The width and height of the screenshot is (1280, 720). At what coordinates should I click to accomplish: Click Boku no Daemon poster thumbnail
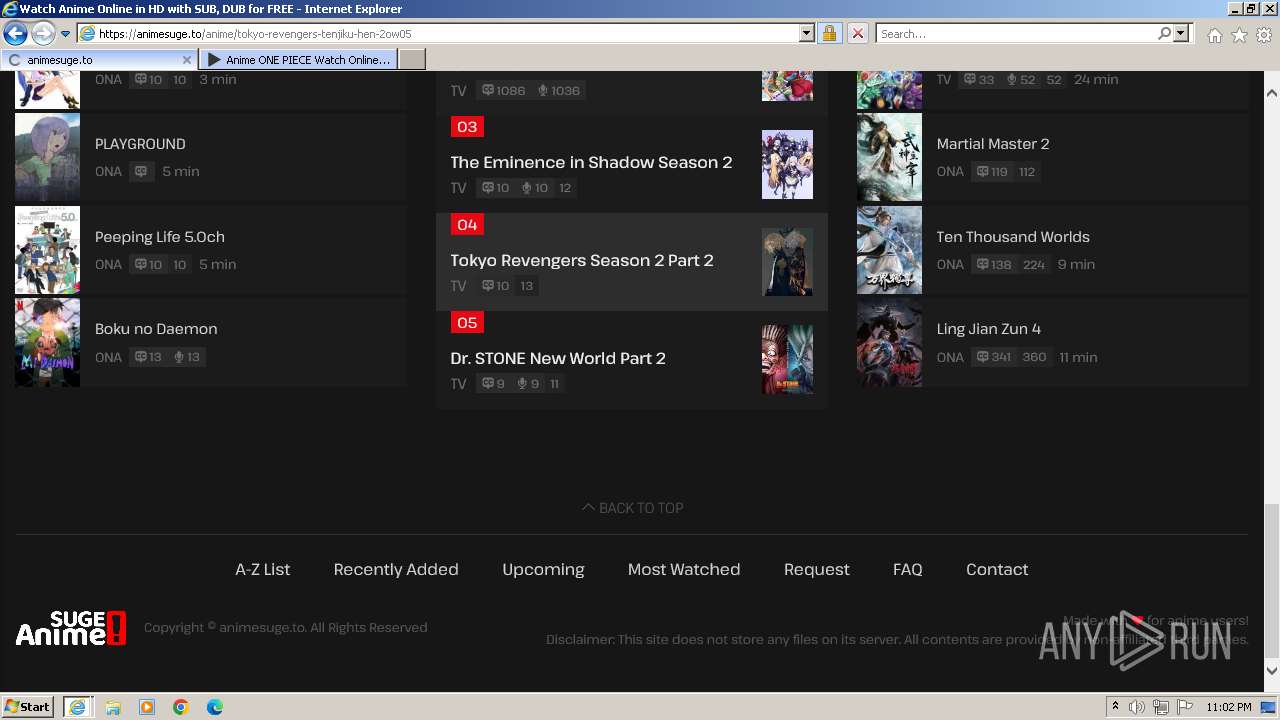pos(47,343)
